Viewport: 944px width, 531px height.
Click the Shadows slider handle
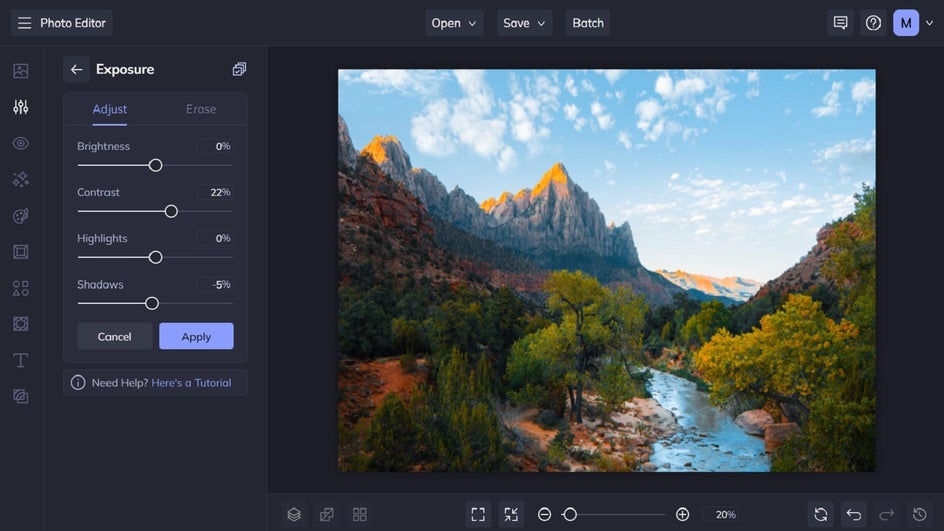point(152,303)
